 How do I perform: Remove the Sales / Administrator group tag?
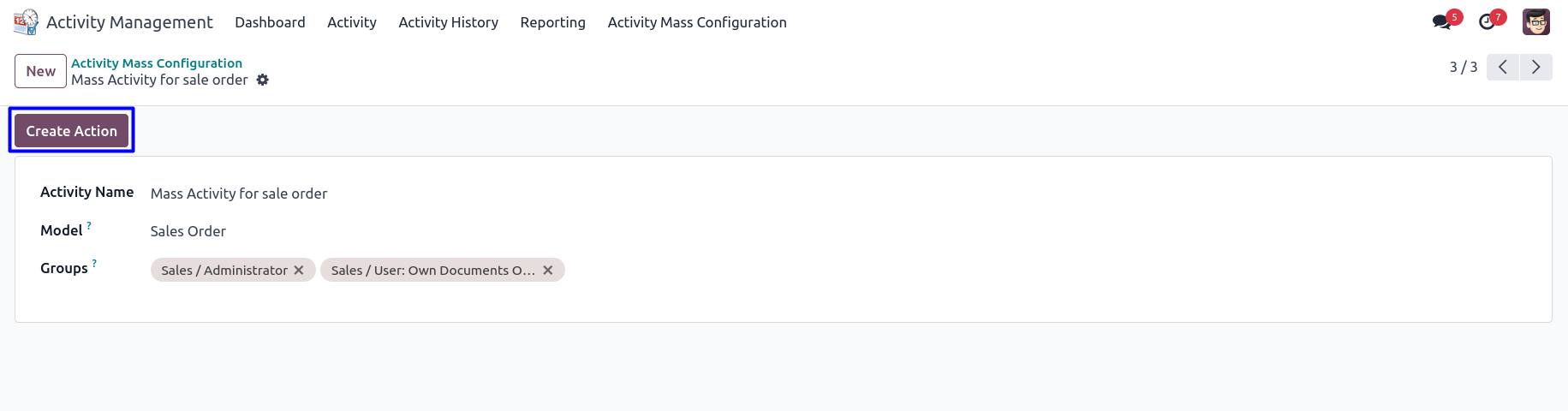coord(299,271)
